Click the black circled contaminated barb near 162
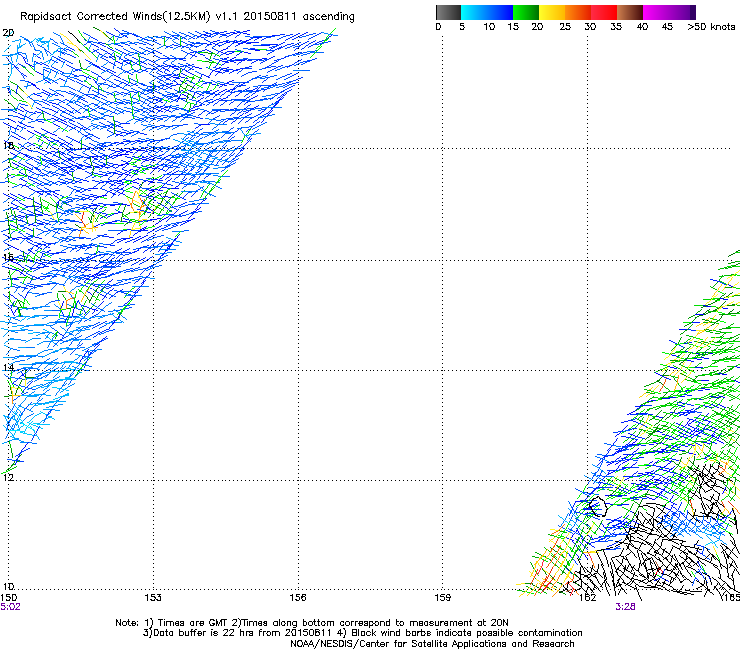 597,506
